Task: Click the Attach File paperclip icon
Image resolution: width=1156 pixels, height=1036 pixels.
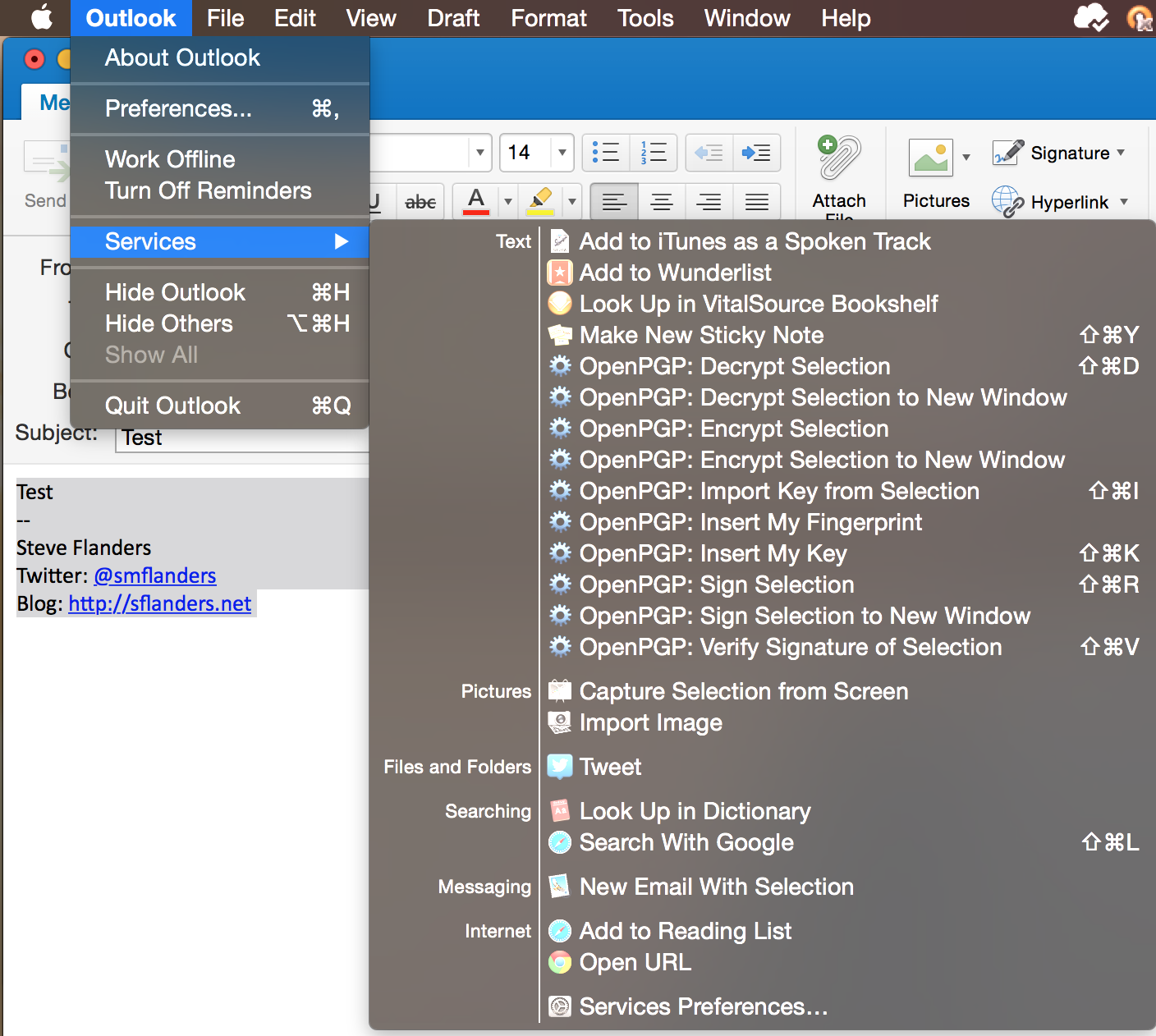Action: 839,158
